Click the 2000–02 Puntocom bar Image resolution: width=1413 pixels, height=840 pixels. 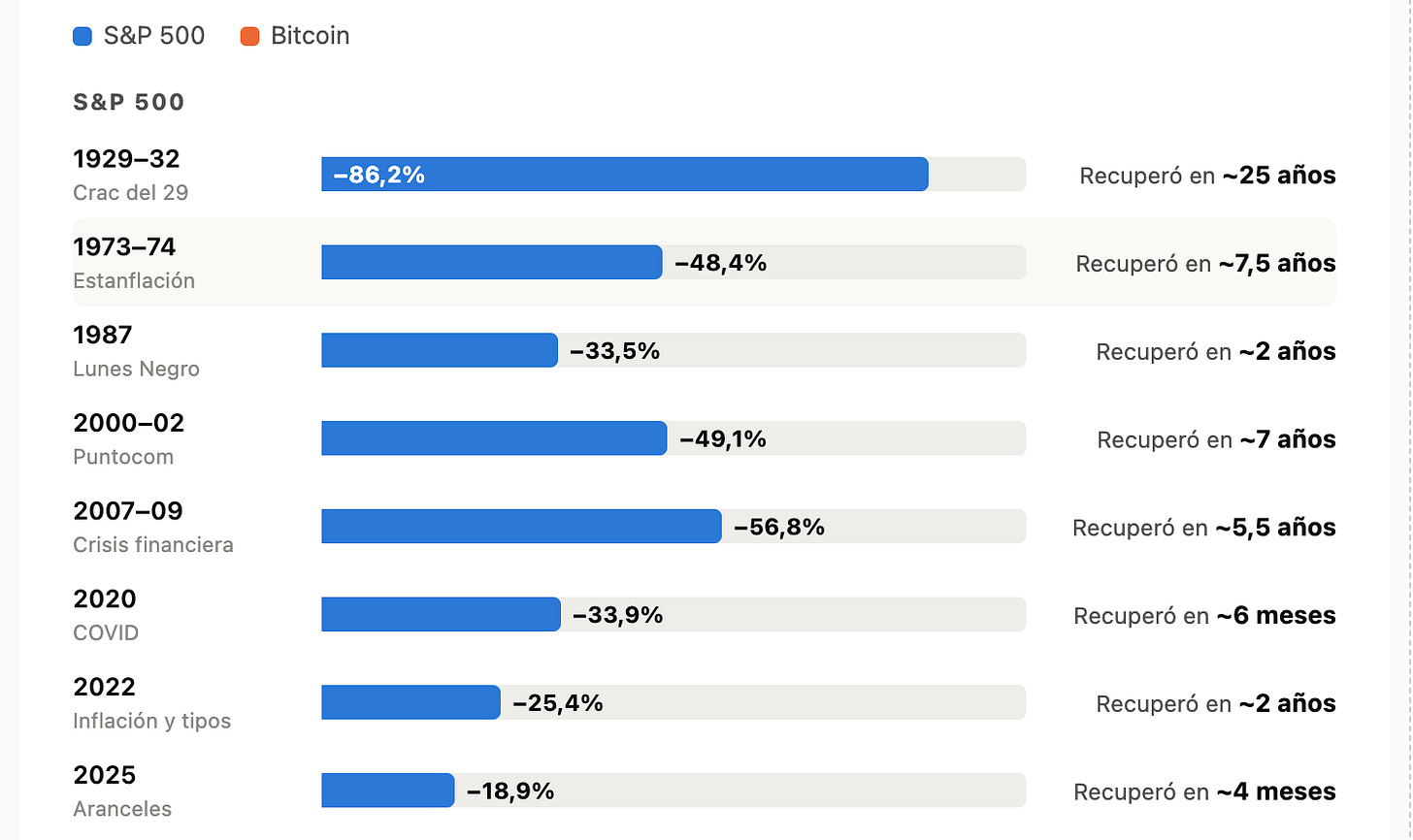(495, 438)
